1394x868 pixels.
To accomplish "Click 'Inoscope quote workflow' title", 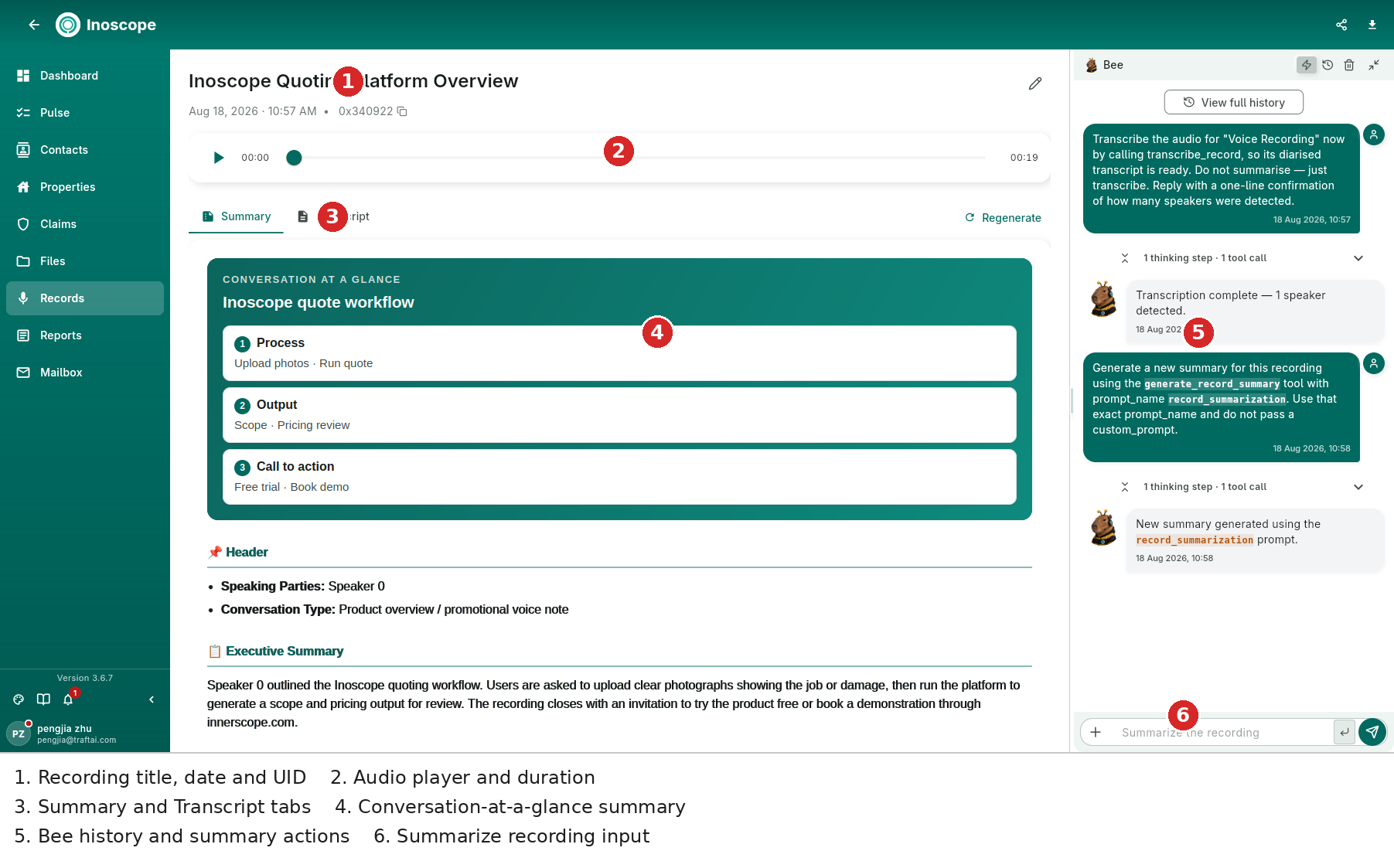I will click(319, 302).
